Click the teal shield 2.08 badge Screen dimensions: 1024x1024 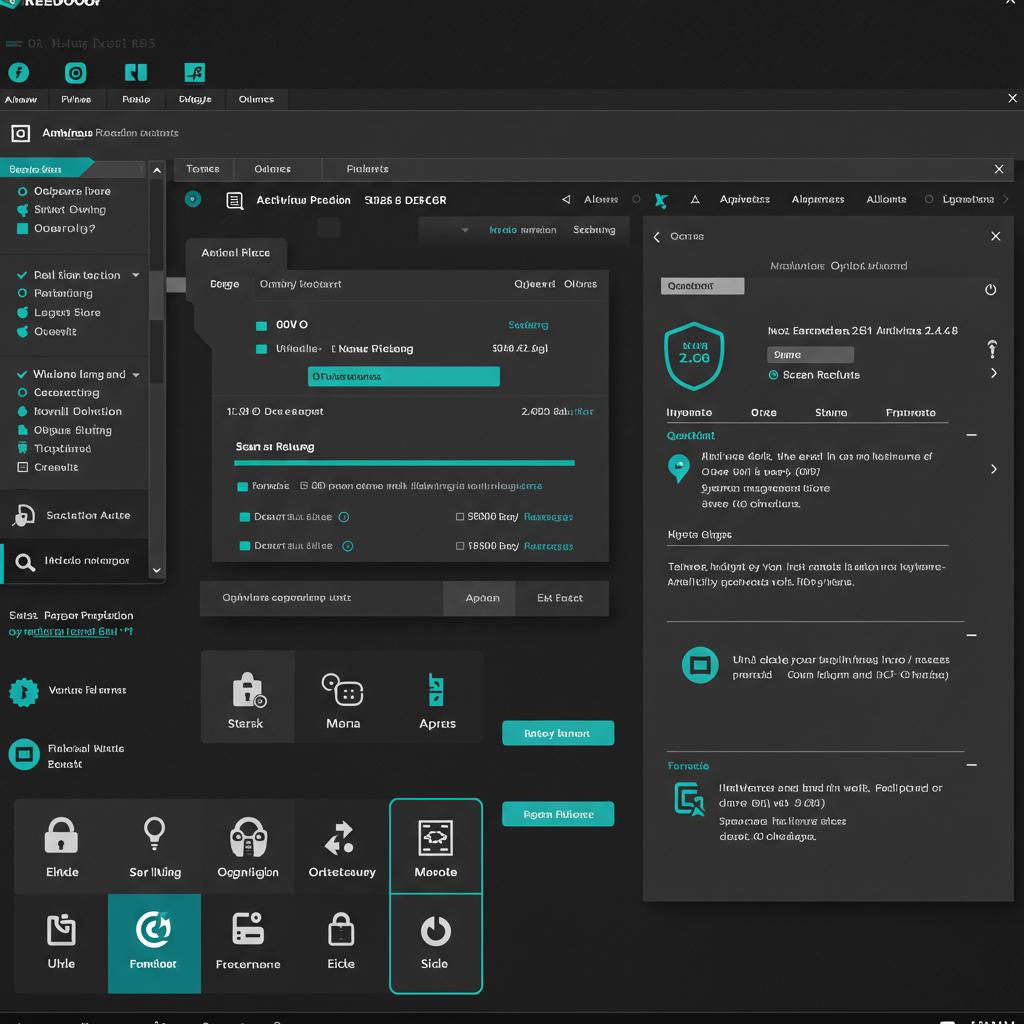[694, 355]
